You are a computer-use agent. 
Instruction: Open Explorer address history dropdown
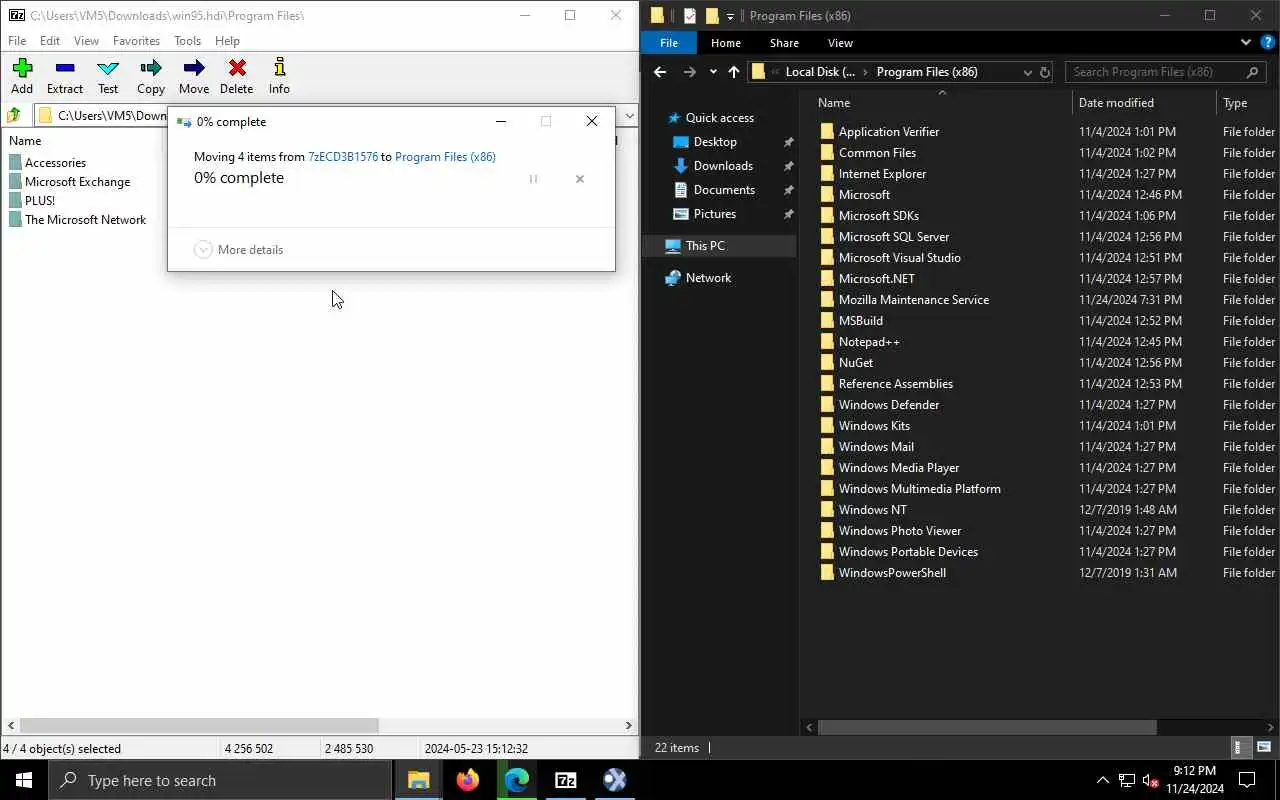(1027, 72)
